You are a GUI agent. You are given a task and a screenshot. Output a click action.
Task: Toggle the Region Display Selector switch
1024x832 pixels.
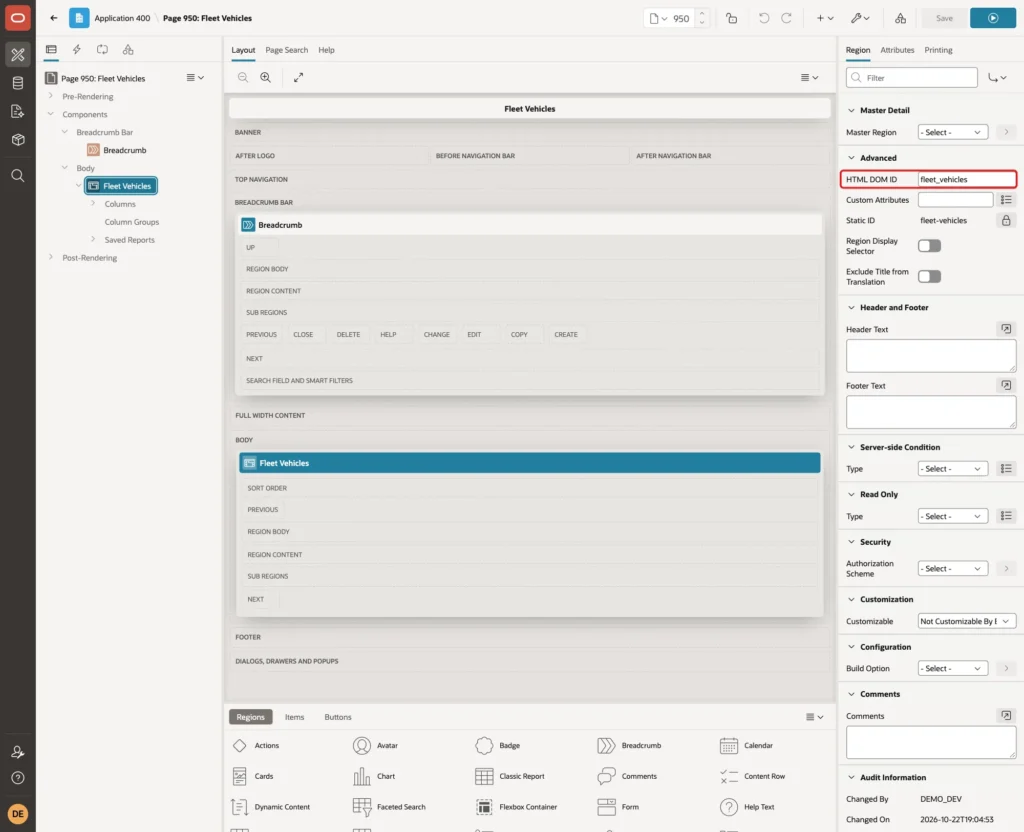tap(929, 246)
